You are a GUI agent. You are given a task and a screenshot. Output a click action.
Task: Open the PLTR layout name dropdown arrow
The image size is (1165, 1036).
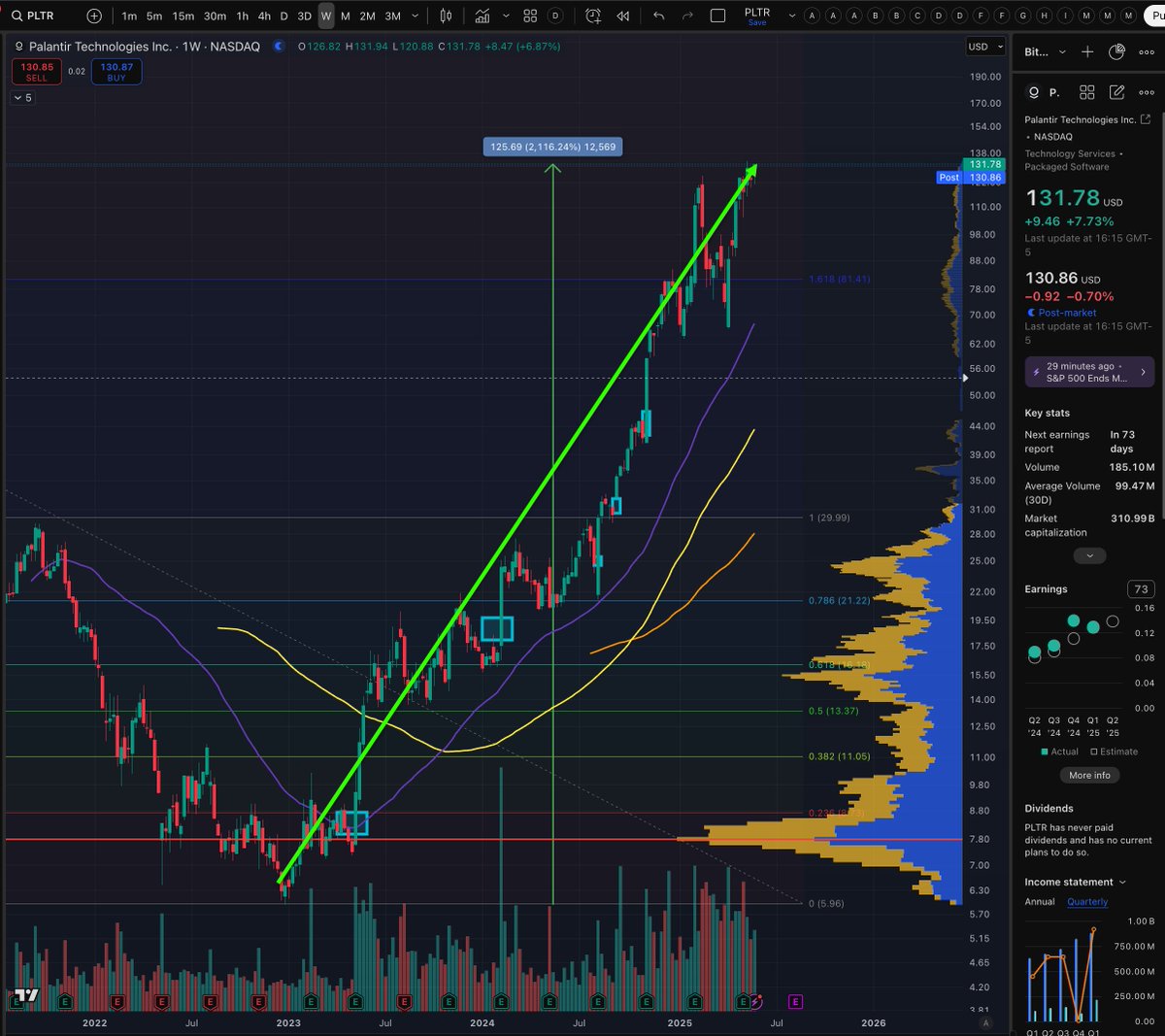[x=792, y=16]
